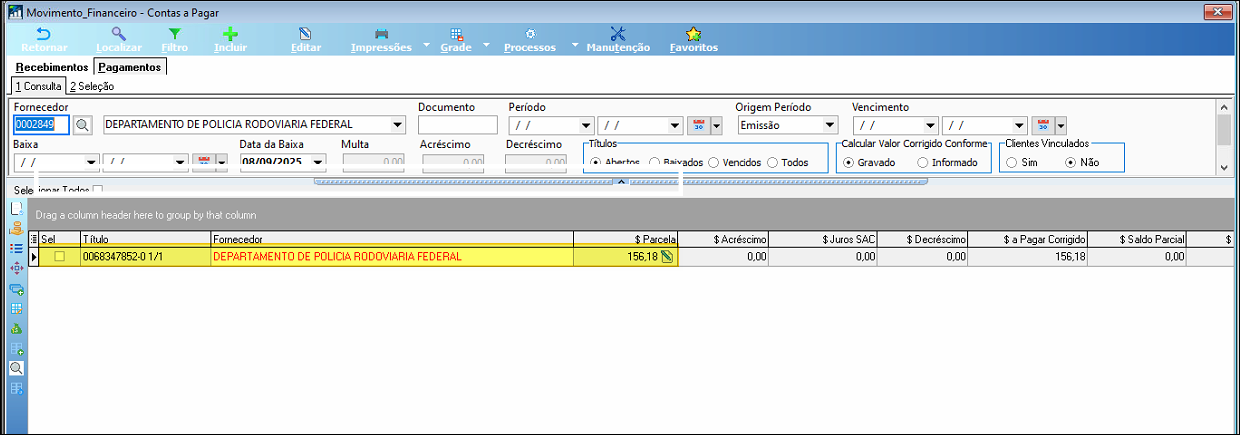Click the filter panel scroll down arrow

(x=1223, y=169)
